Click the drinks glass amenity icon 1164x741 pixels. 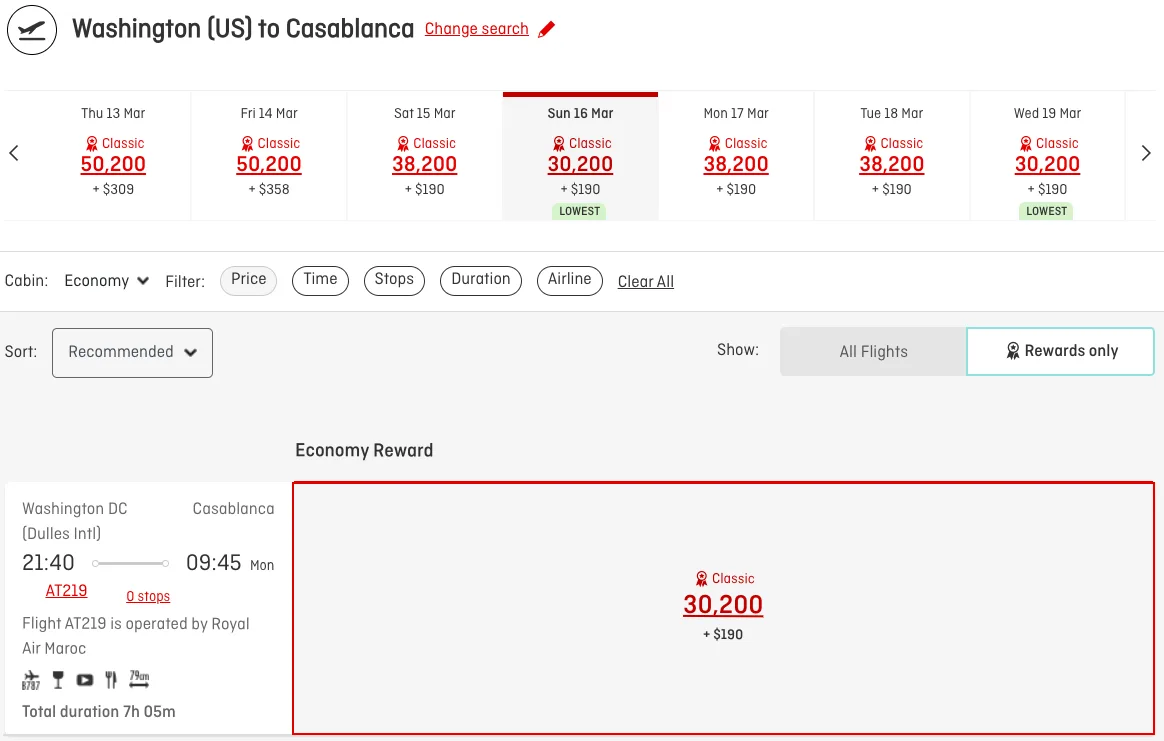click(58, 679)
